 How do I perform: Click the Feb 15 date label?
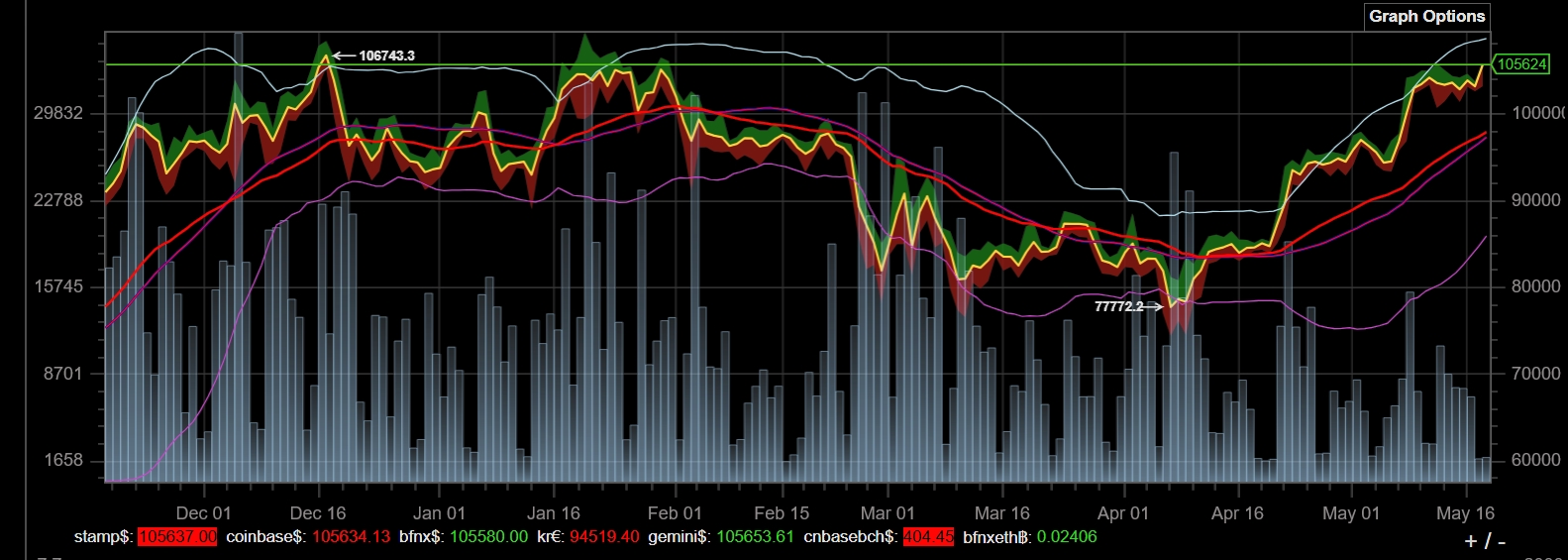pos(782,513)
